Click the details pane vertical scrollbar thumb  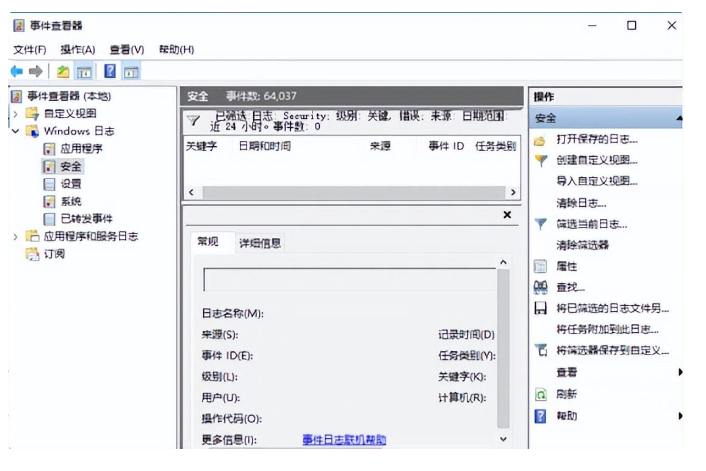pyautogui.click(x=503, y=349)
